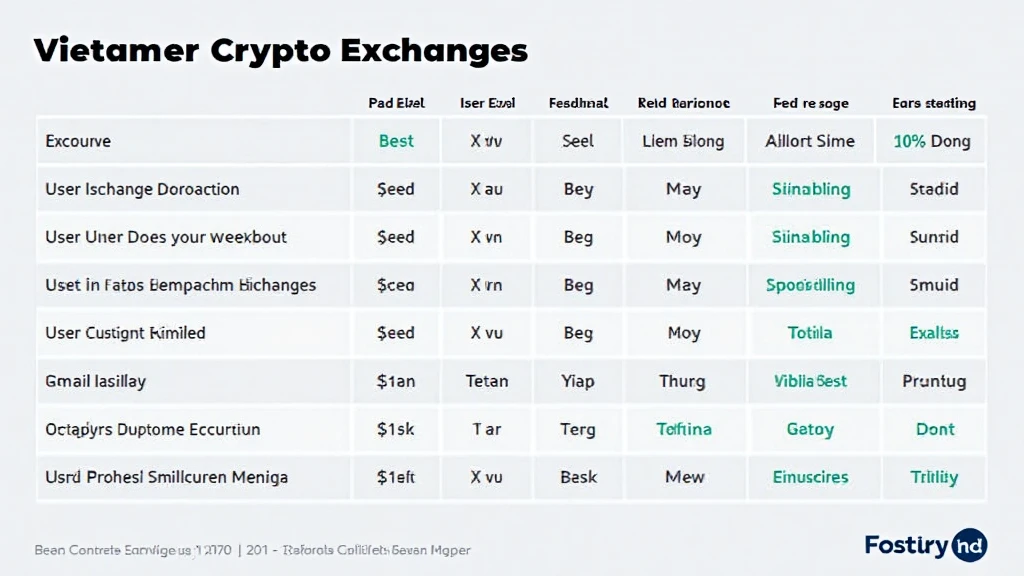Click the Liem Blong cell
1024x576 pixels.
tap(683, 141)
